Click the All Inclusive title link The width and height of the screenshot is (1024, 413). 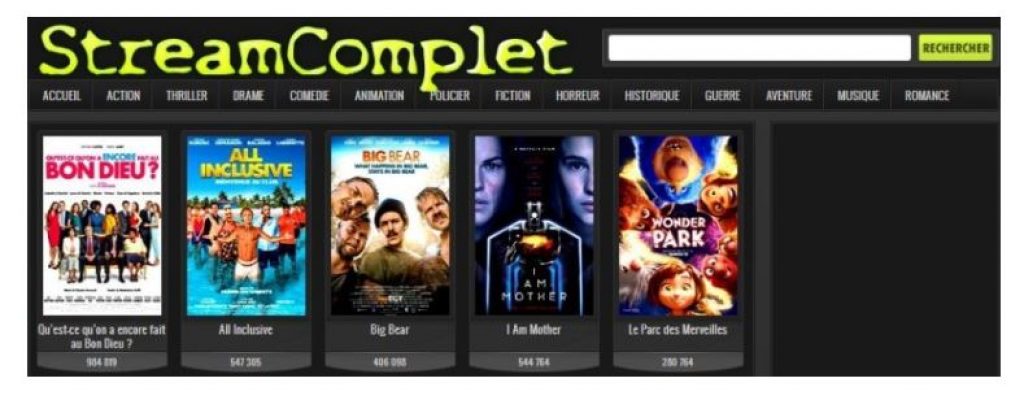coord(246,330)
